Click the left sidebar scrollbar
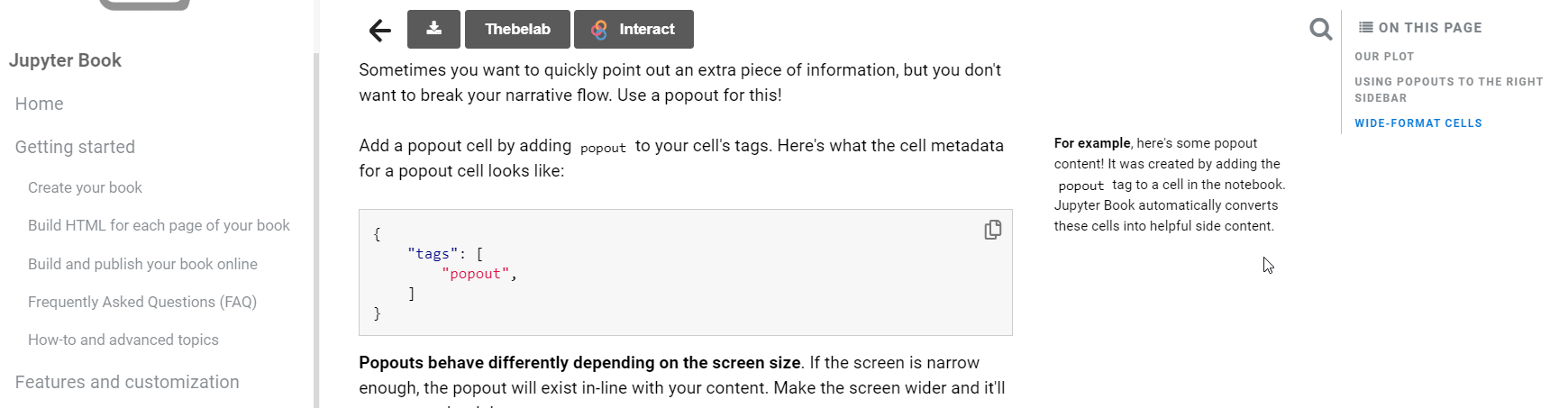The height and width of the screenshot is (408, 1568). point(316,230)
